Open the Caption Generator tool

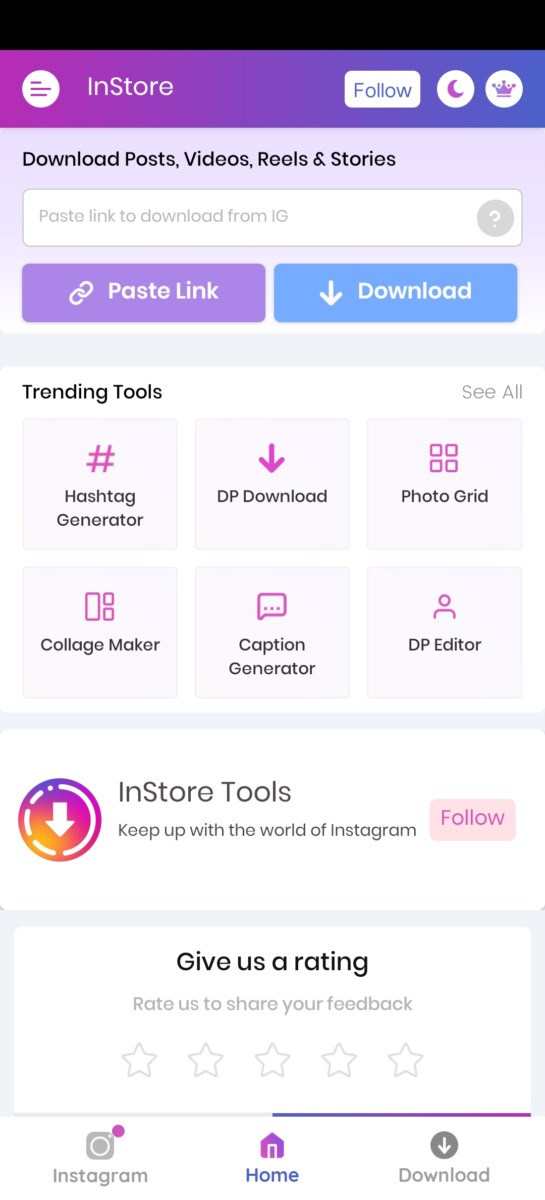tap(272, 632)
